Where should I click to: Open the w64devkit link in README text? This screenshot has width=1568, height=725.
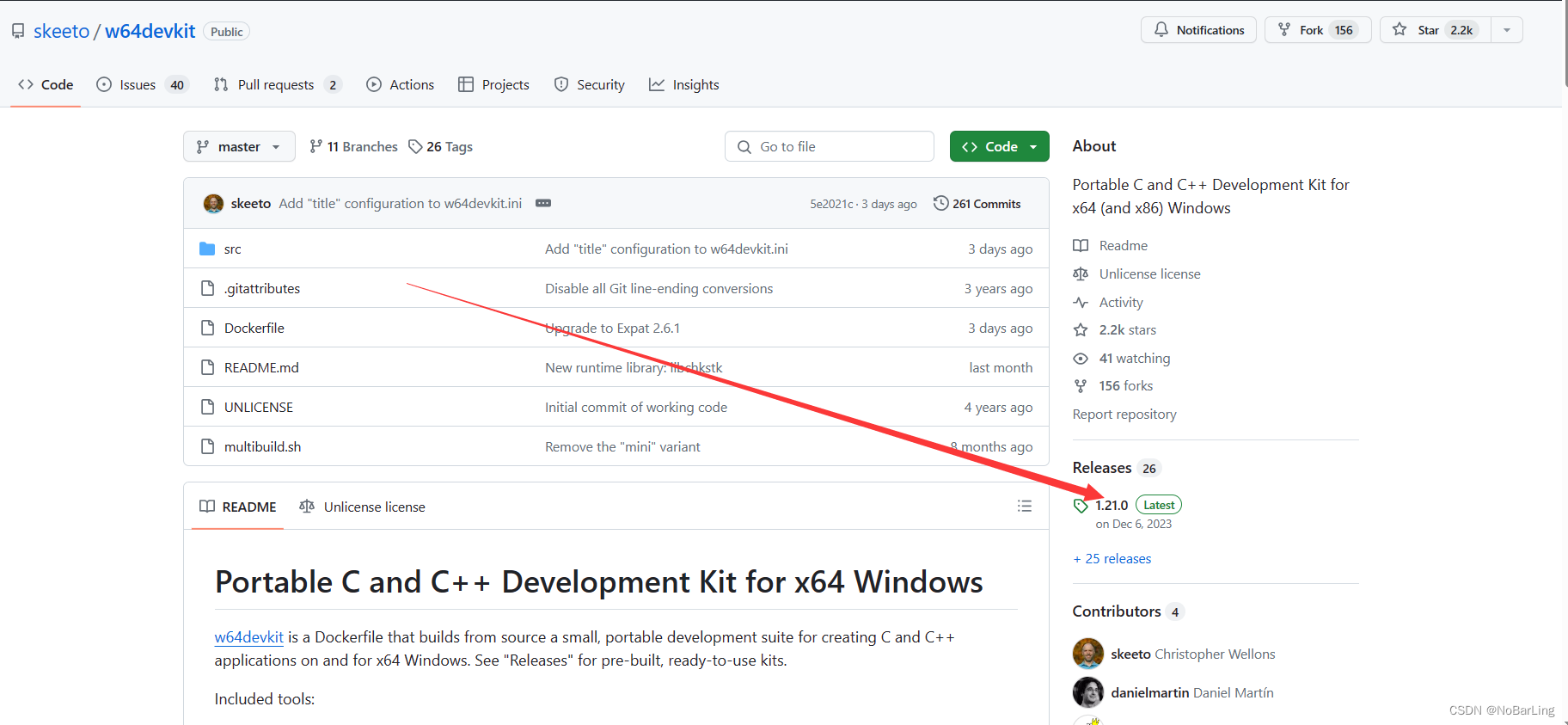pyautogui.click(x=249, y=637)
